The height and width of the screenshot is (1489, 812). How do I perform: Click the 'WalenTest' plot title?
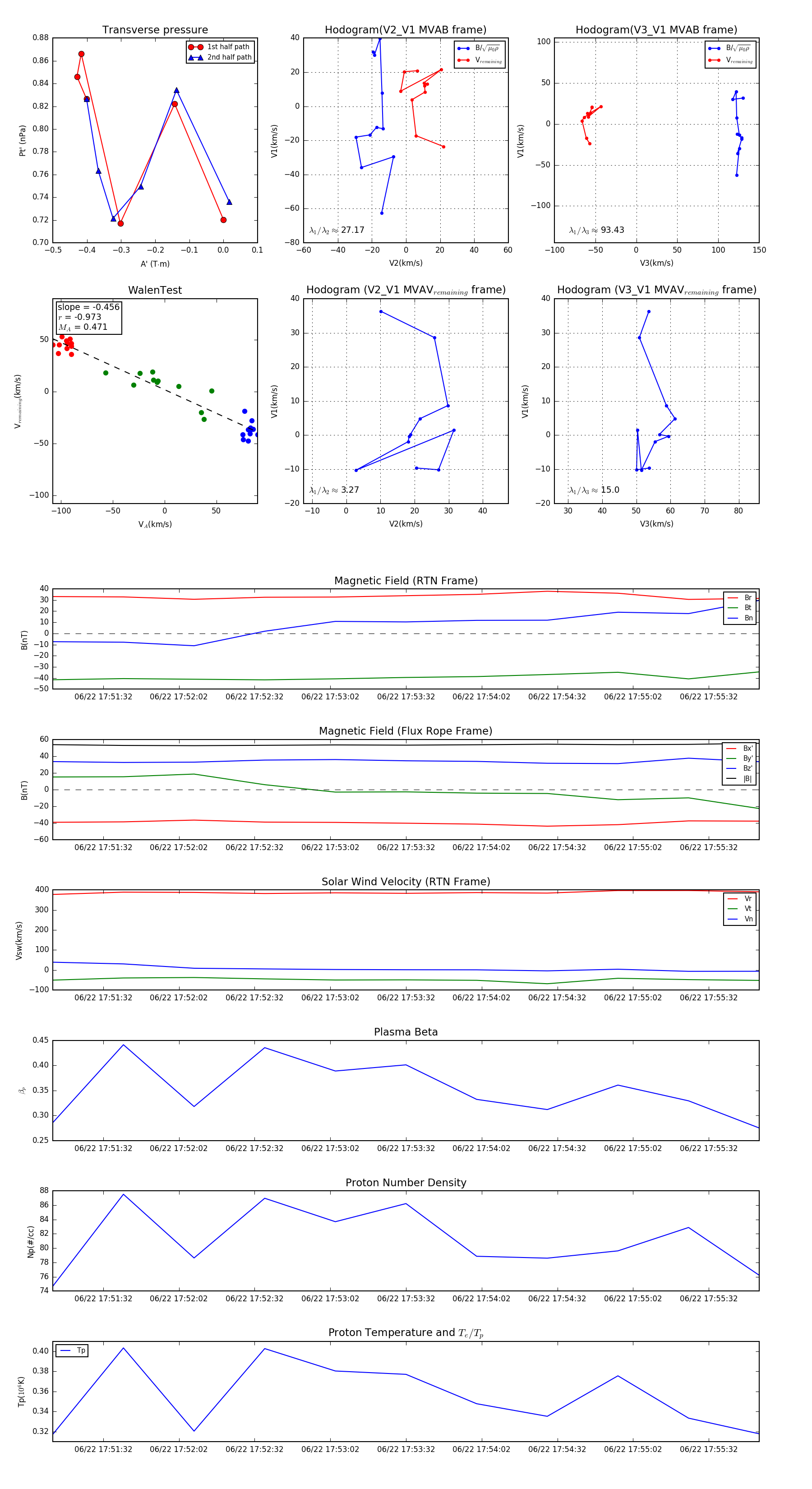(155, 290)
